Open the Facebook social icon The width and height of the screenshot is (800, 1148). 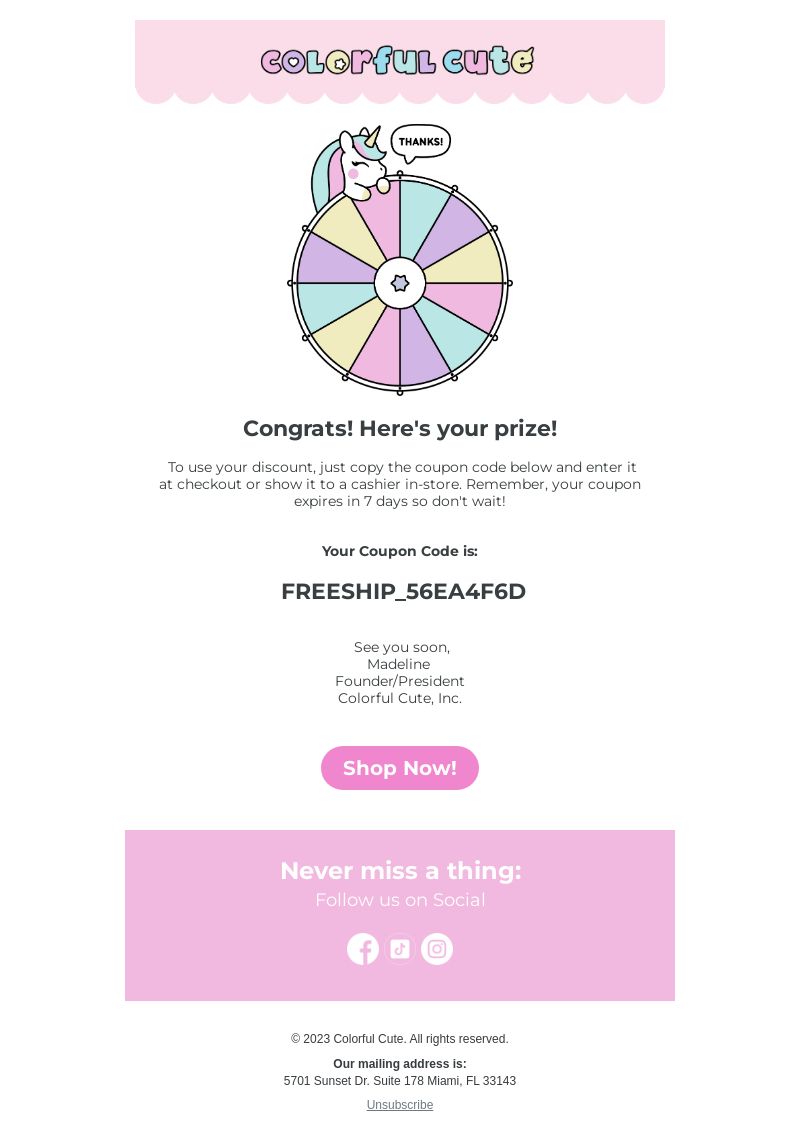point(362,949)
